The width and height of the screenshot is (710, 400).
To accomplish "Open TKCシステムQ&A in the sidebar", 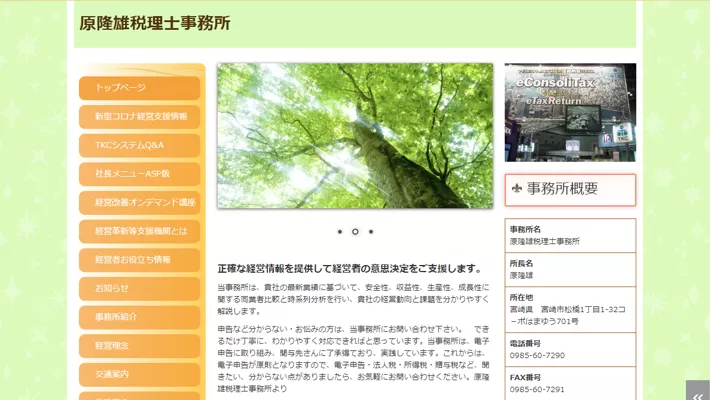I will click(x=139, y=145).
